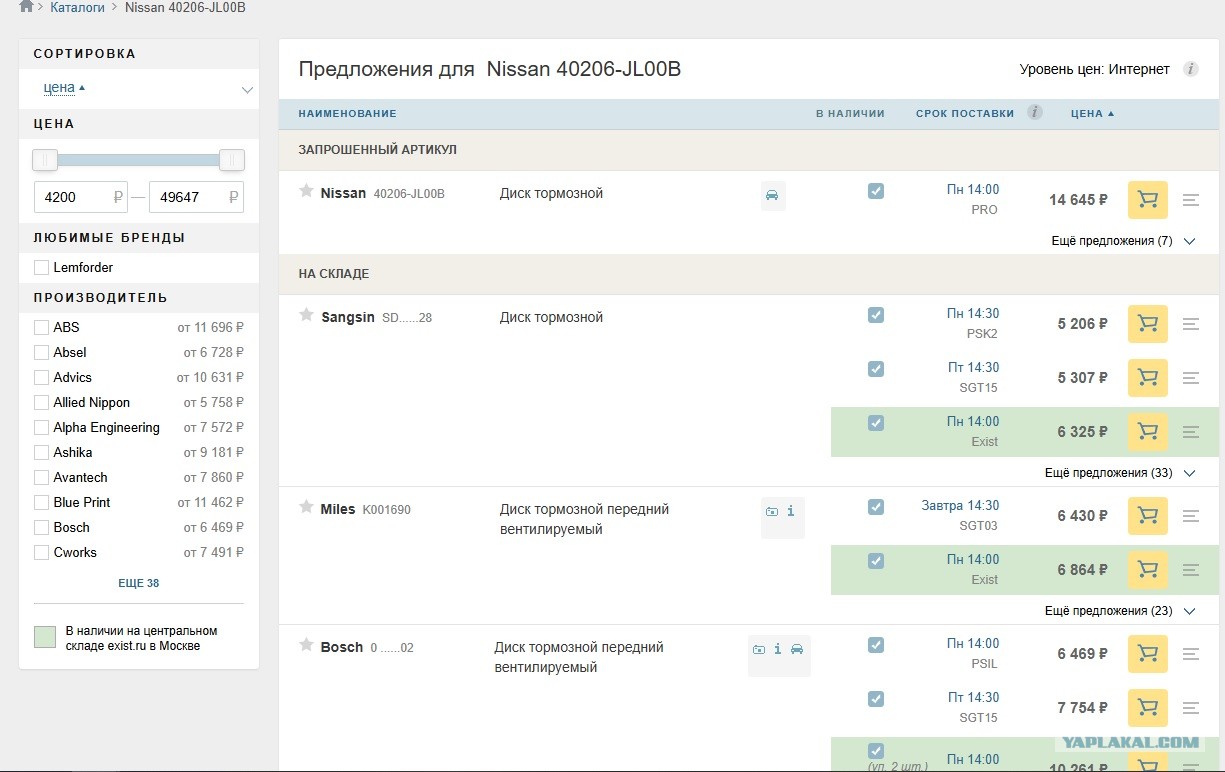Focus the minimum price field 4200
The width and height of the screenshot is (1225, 772).
click(x=80, y=197)
